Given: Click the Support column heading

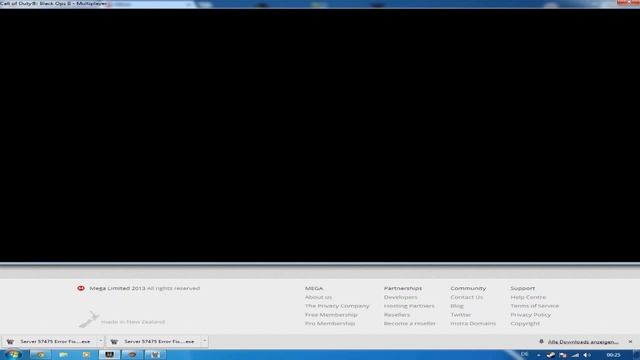Looking at the screenshot, I should coord(522,288).
